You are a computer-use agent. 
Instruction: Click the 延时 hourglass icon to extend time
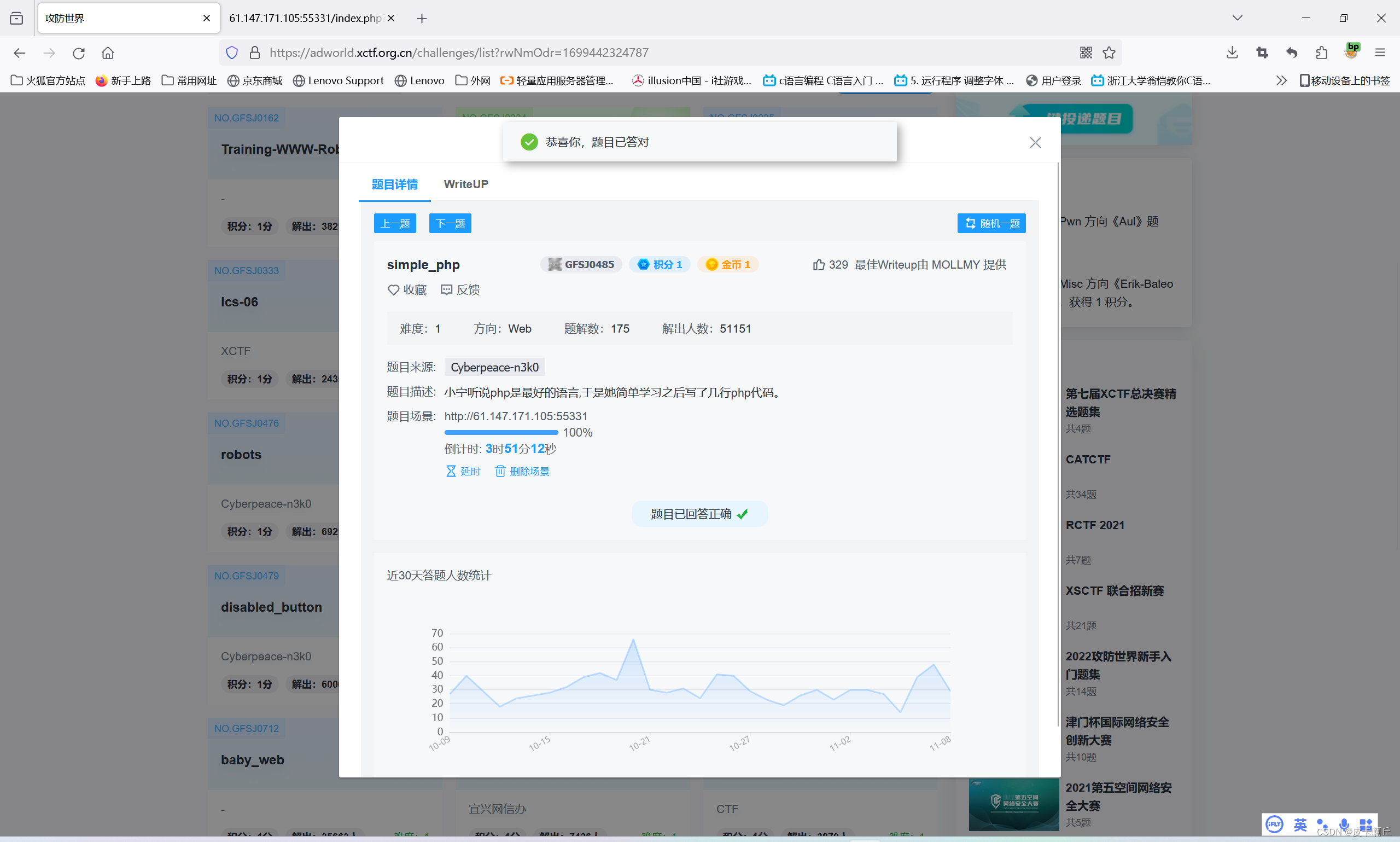coord(451,471)
